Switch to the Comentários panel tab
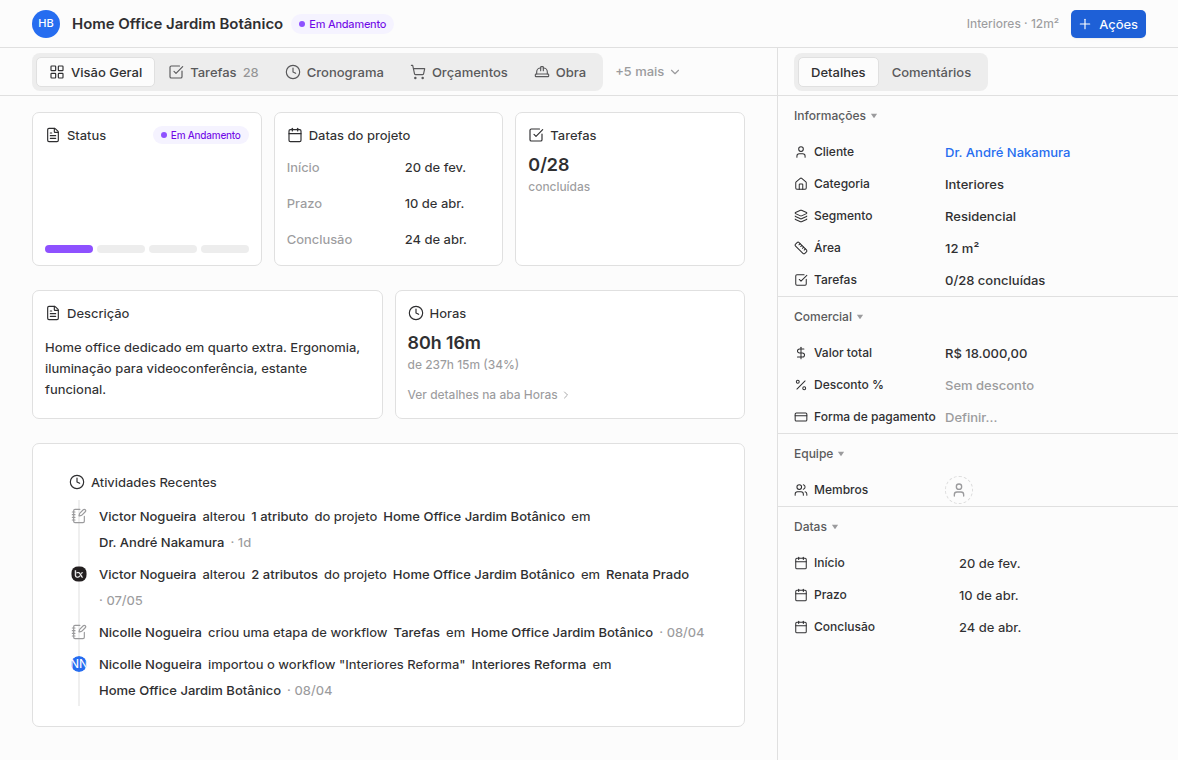Image resolution: width=1178 pixels, height=760 pixels. pyautogui.click(x=931, y=72)
